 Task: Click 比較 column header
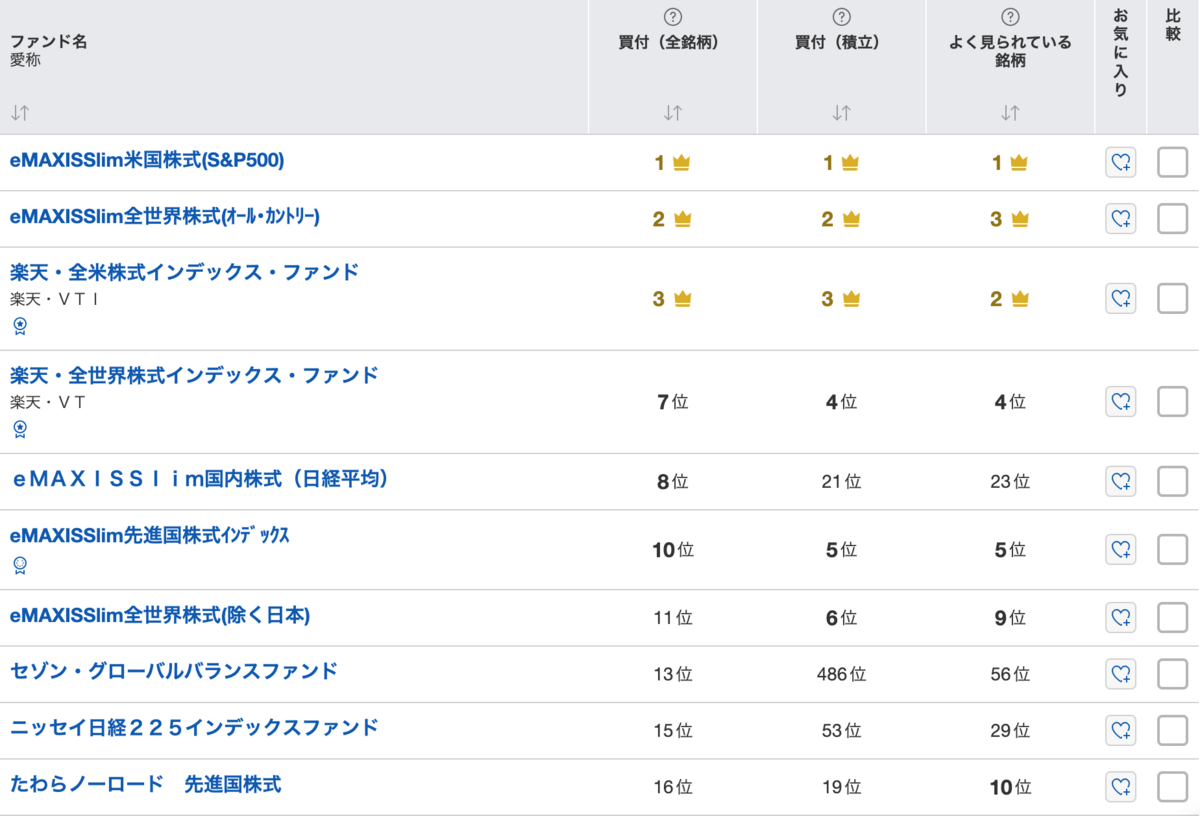[1173, 26]
